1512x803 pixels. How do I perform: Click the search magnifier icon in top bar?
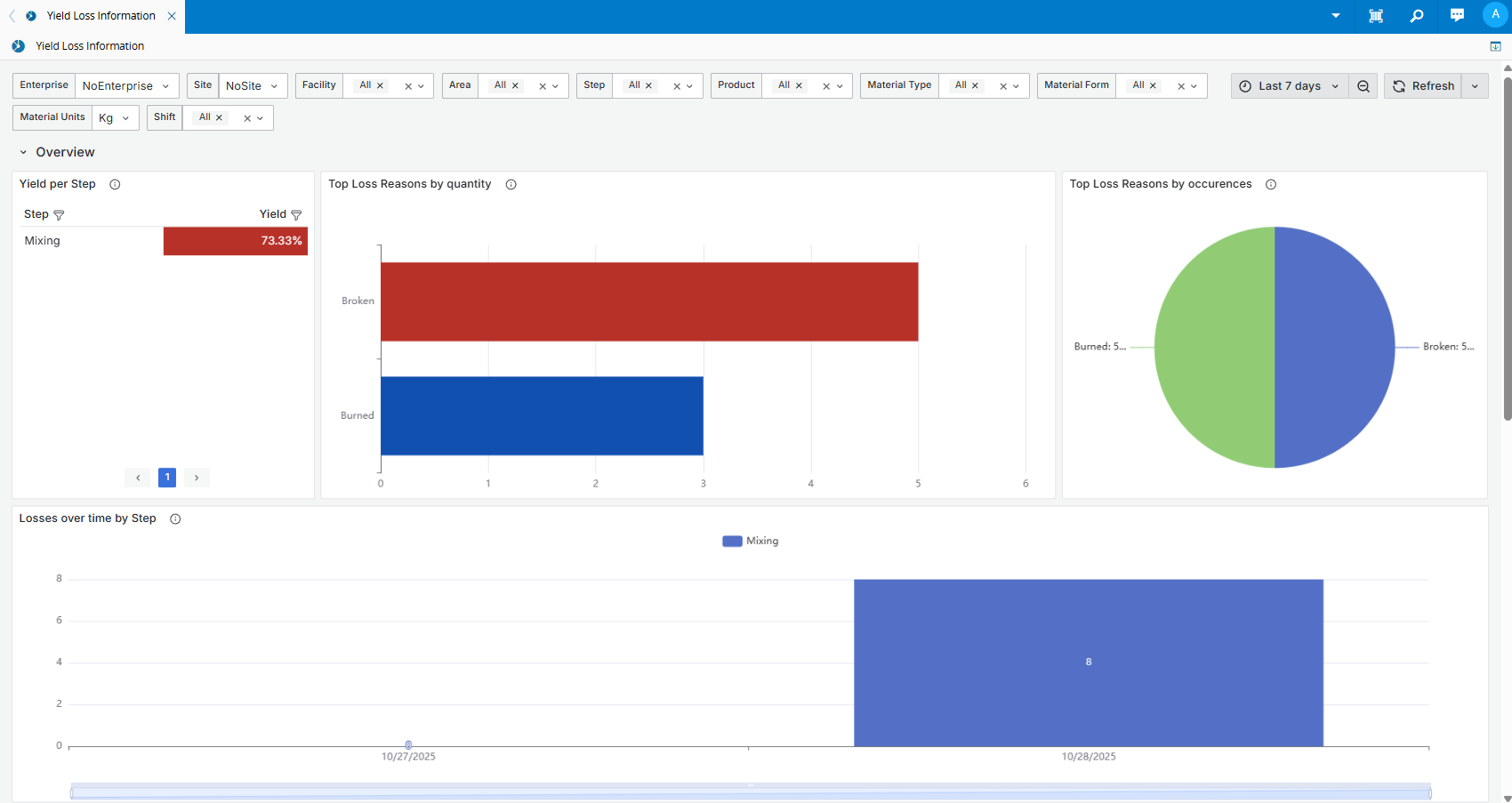1417,16
